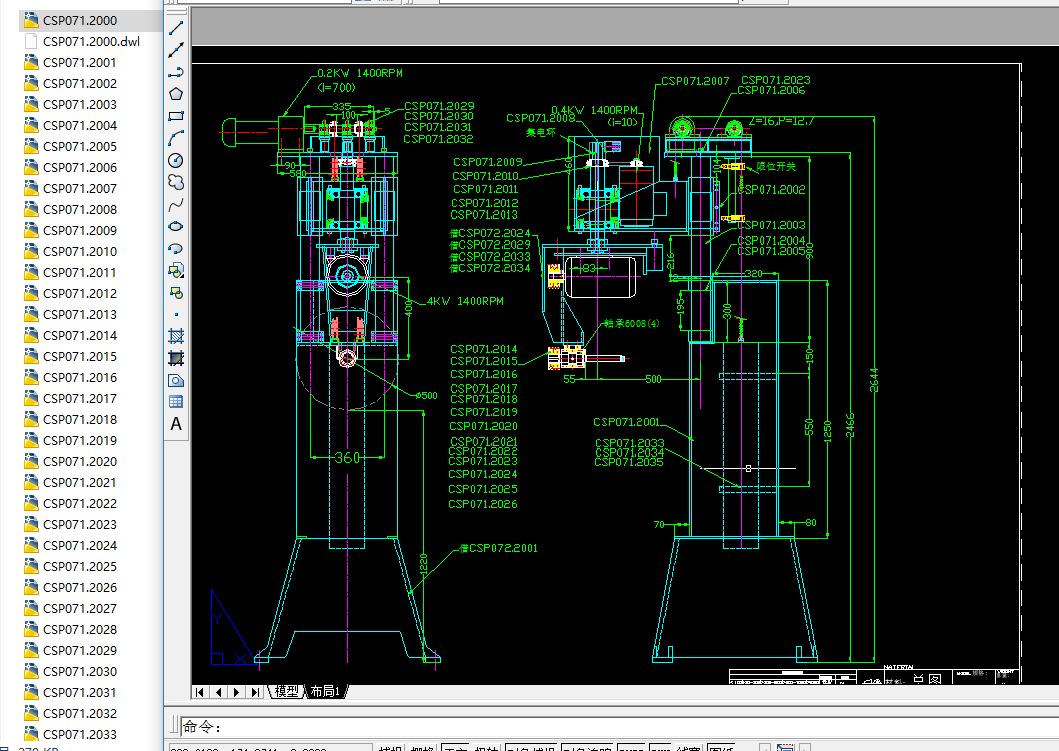Image resolution: width=1059 pixels, height=751 pixels.
Task: Click the 0.2KW 1400RPM label in the drawing
Action: [360, 73]
